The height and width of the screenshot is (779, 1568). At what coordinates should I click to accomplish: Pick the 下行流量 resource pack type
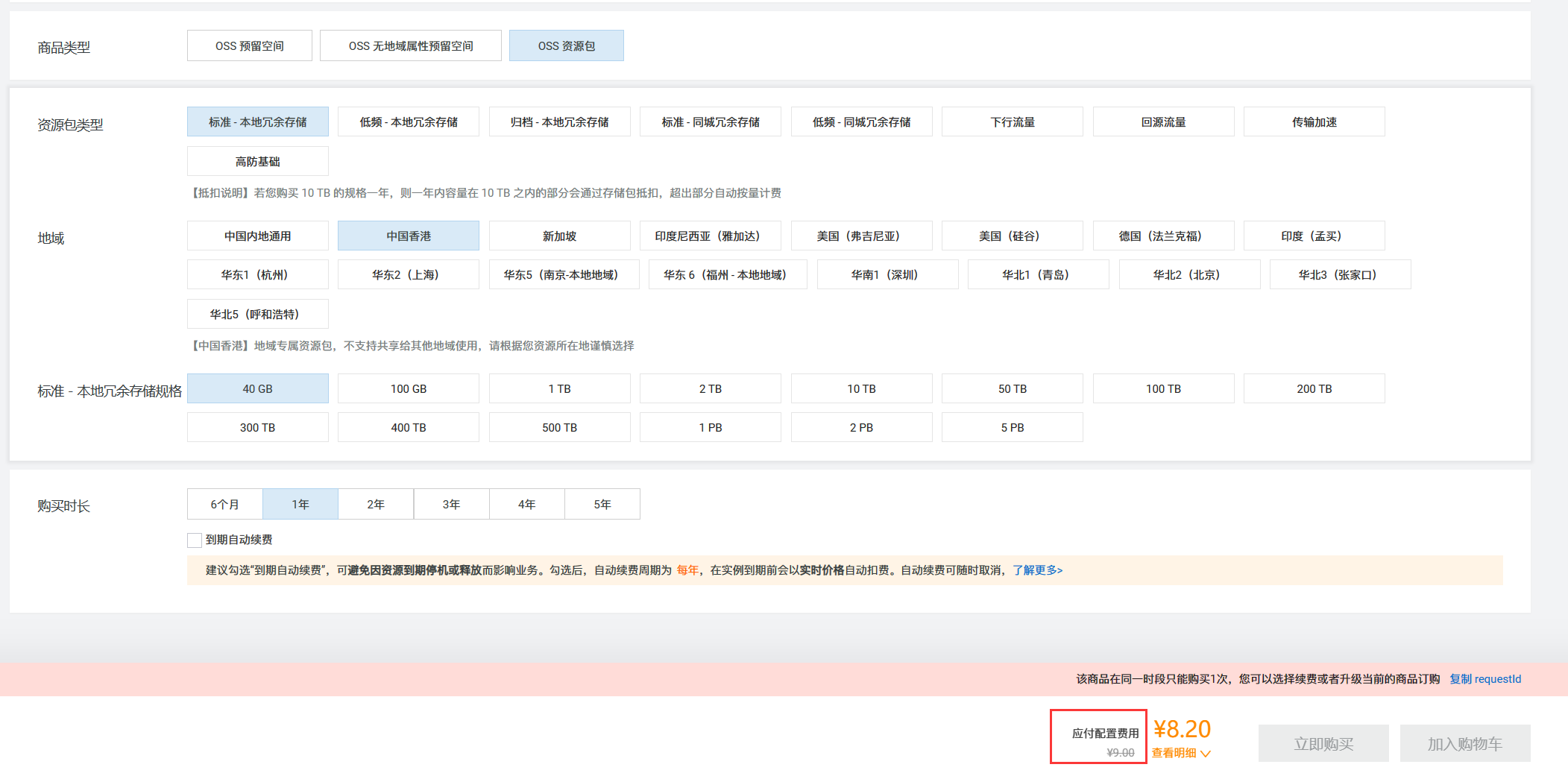(1012, 122)
